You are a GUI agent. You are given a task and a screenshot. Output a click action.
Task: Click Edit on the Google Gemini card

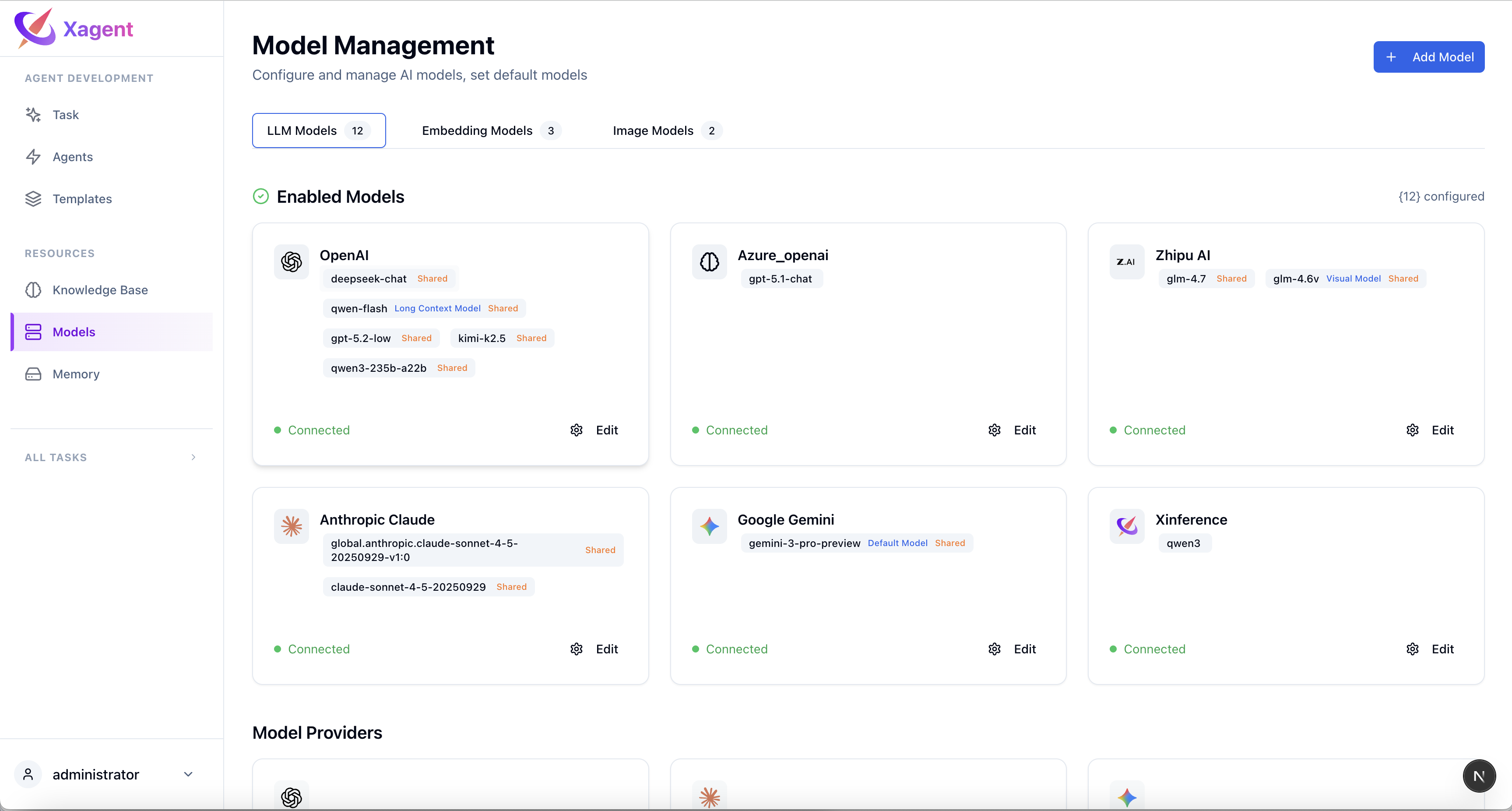[x=1024, y=649]
